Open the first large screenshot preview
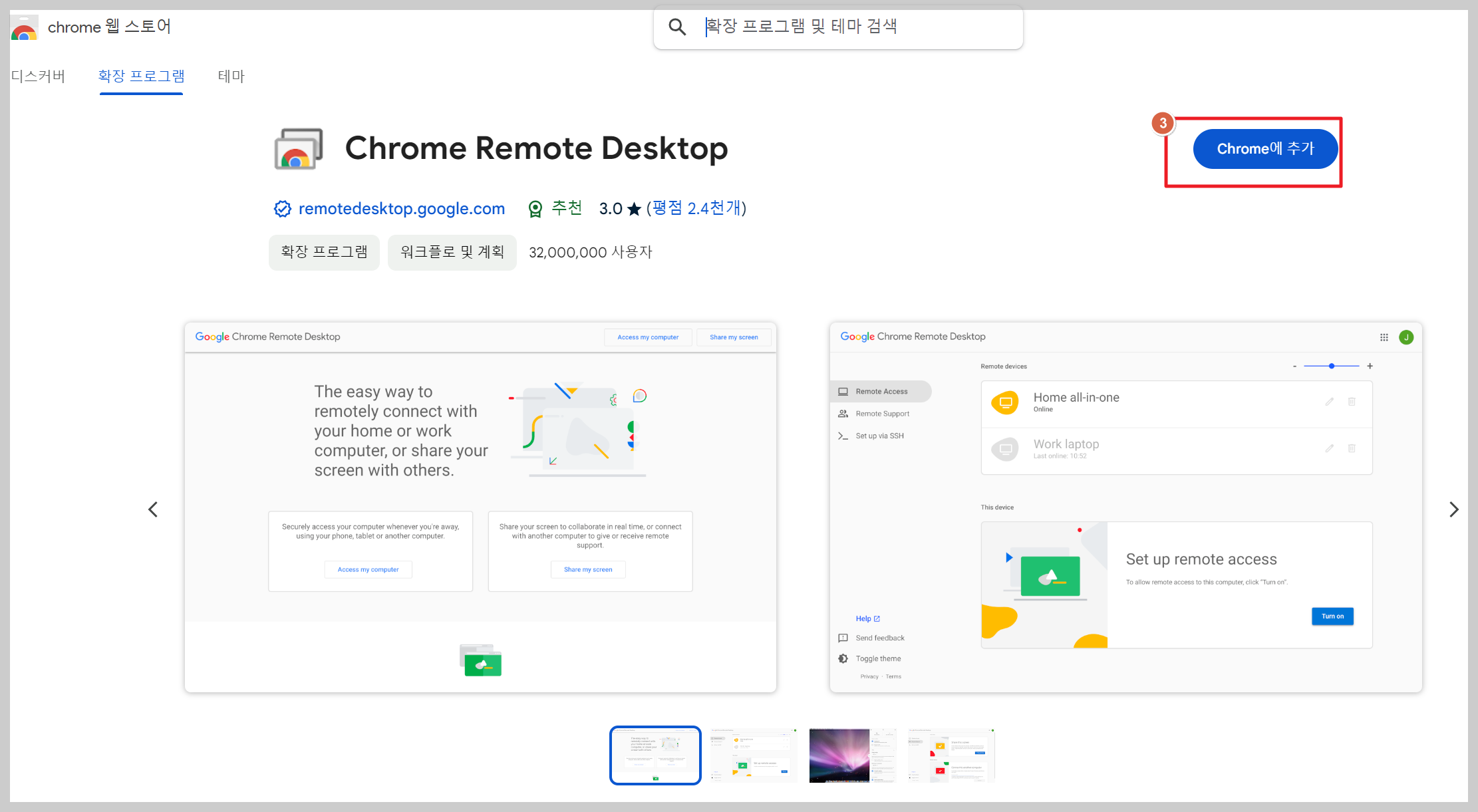 pos(480,507)
